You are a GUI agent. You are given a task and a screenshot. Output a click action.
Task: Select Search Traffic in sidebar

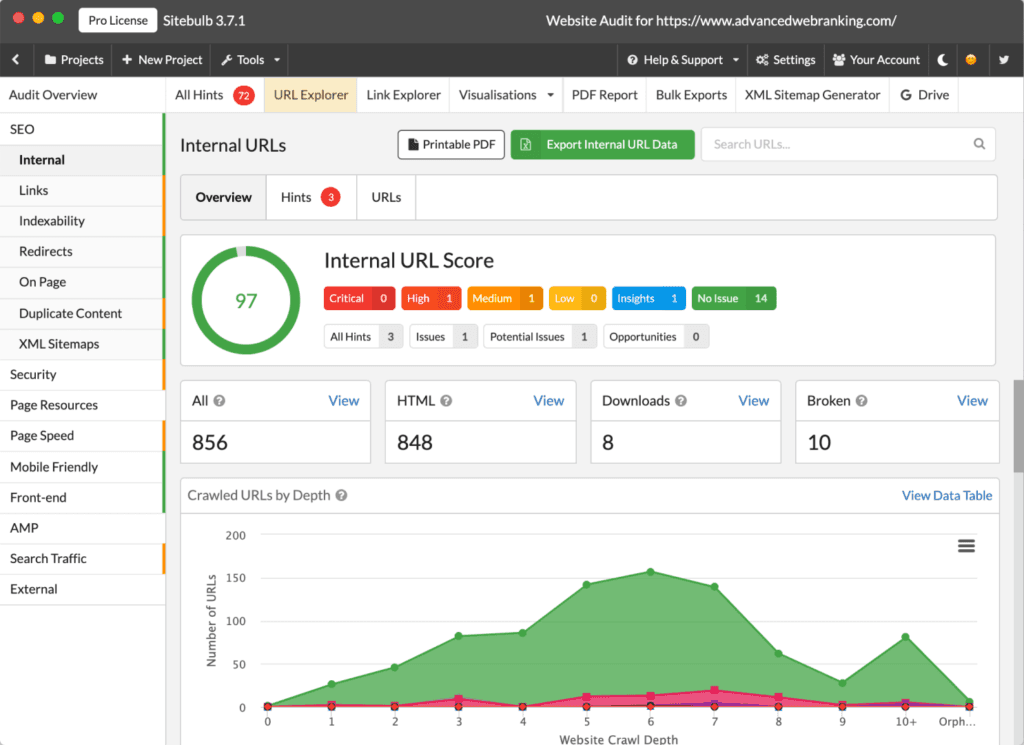[x=82, y=559]
